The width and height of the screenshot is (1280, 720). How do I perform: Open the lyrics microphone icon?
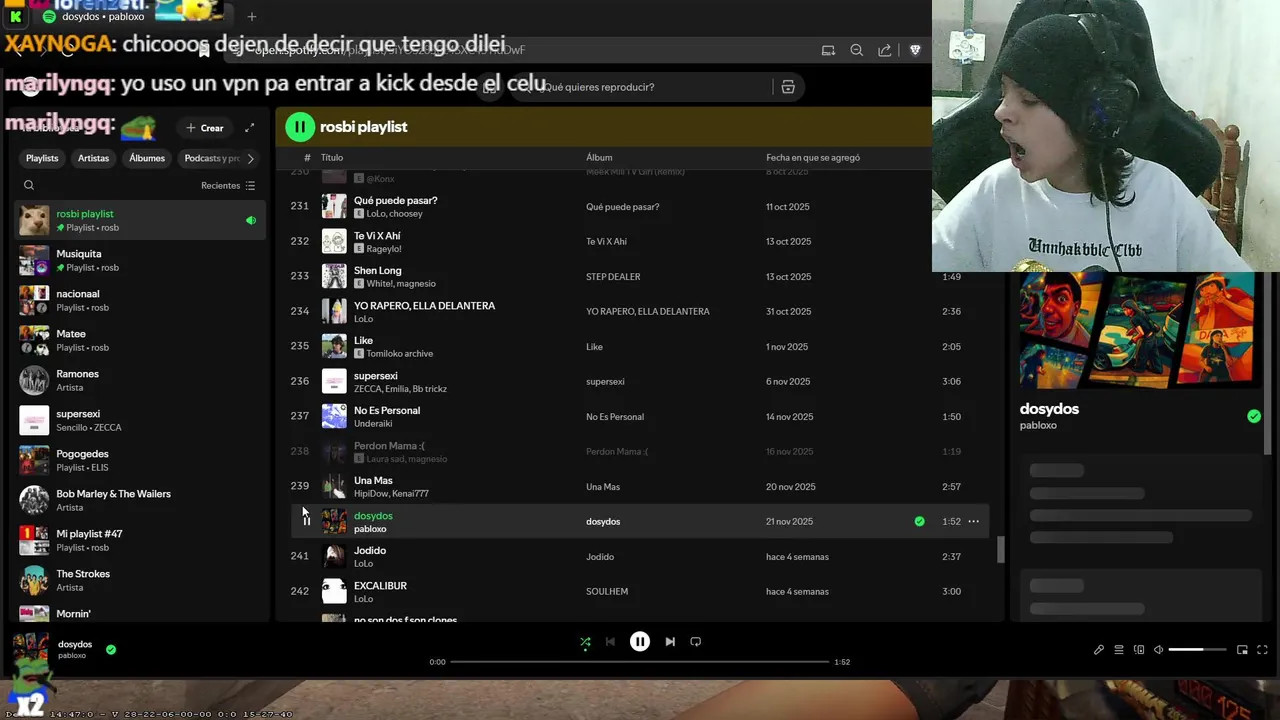click(x=1099, y=650)
